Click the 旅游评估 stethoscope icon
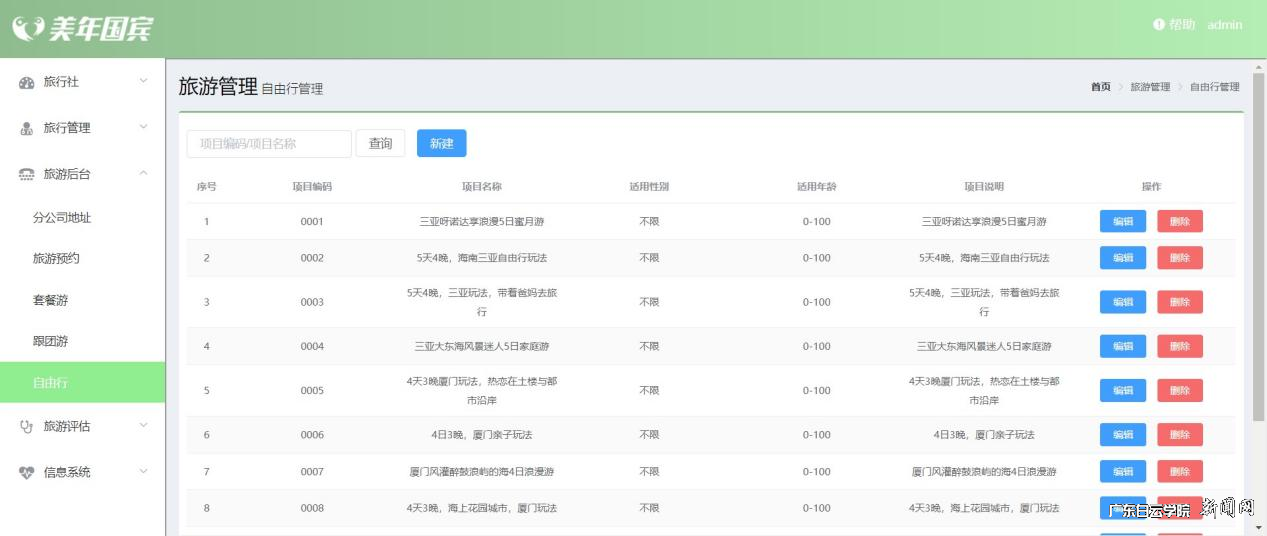The image size is (1267, 536). pos(27,427)
